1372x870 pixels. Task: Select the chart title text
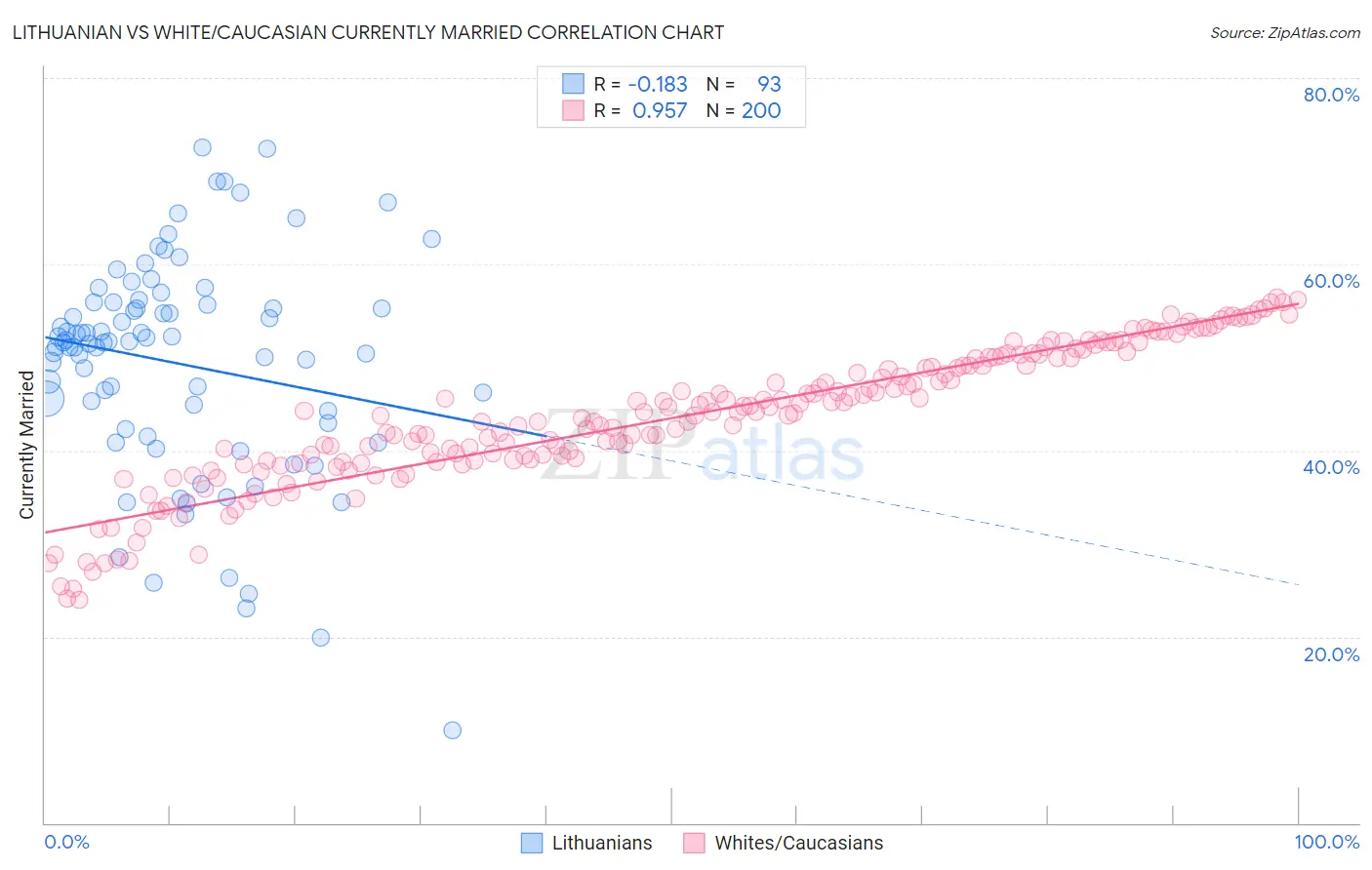[368, 32]
